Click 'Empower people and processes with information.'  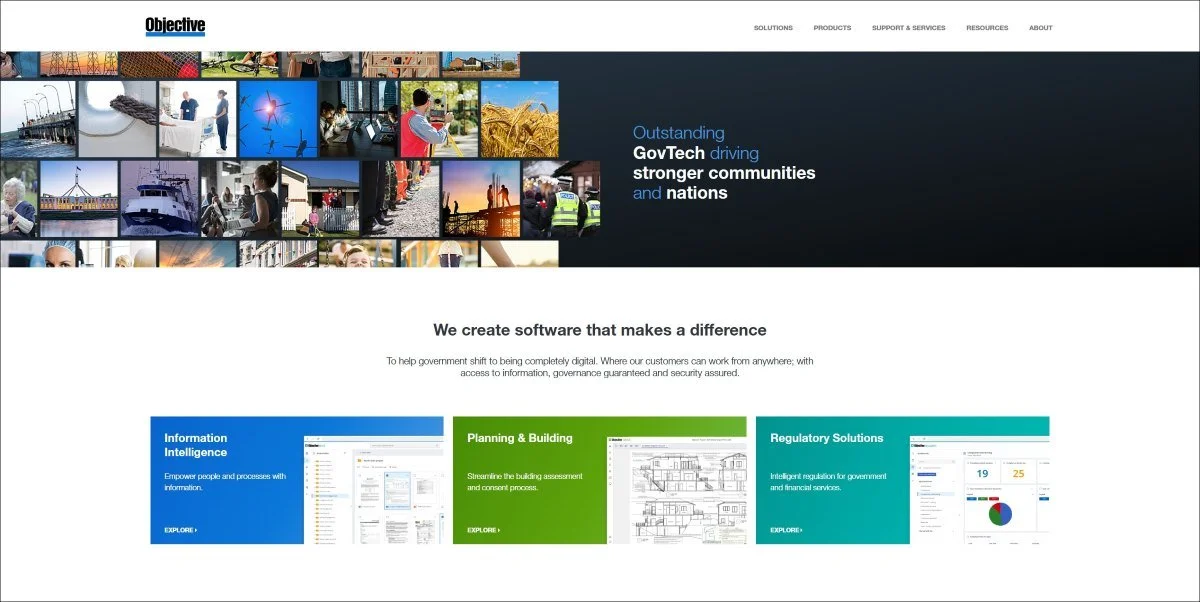click(x=225, y=482)
